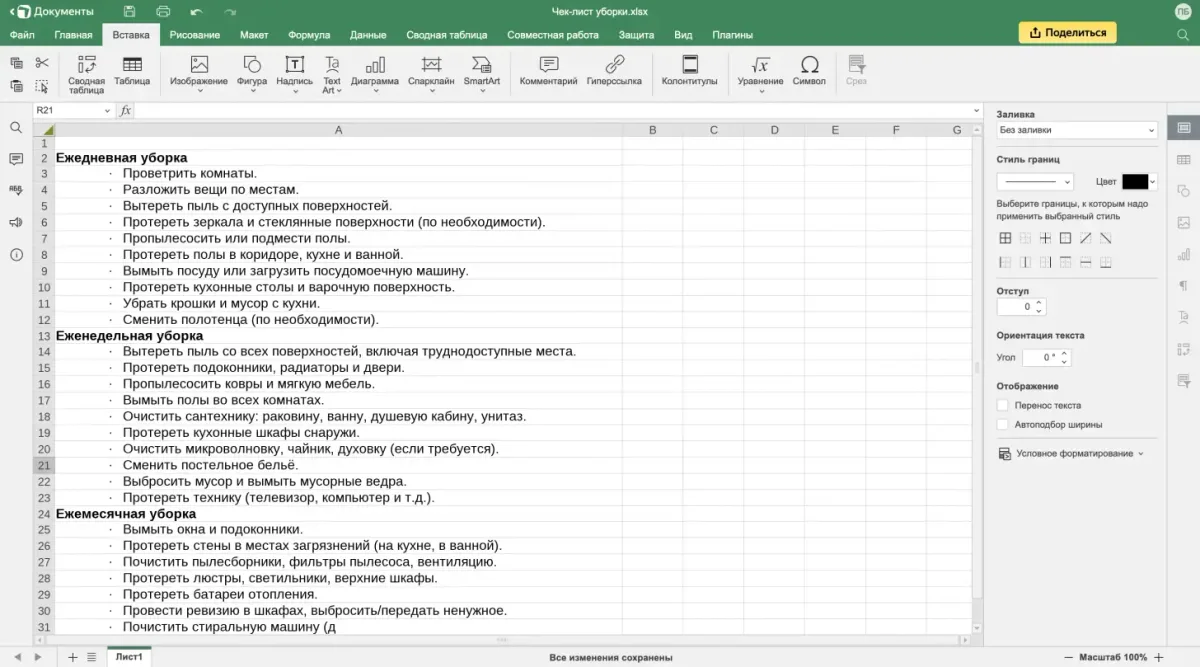Insert a pivot table (Сводная таблица)

(x=86, y=72)
